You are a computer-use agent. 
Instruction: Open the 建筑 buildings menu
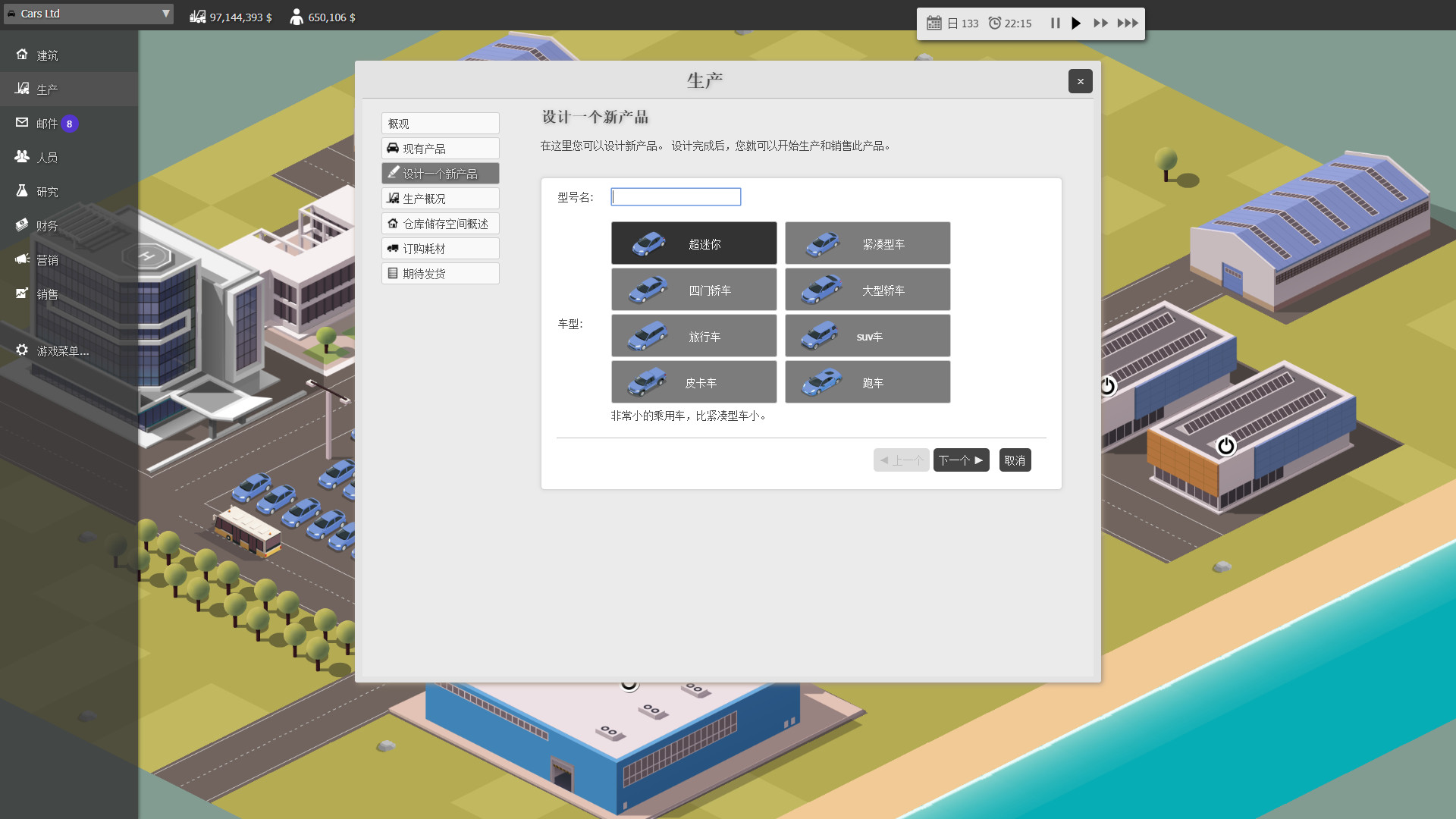[x=69, y=55]
